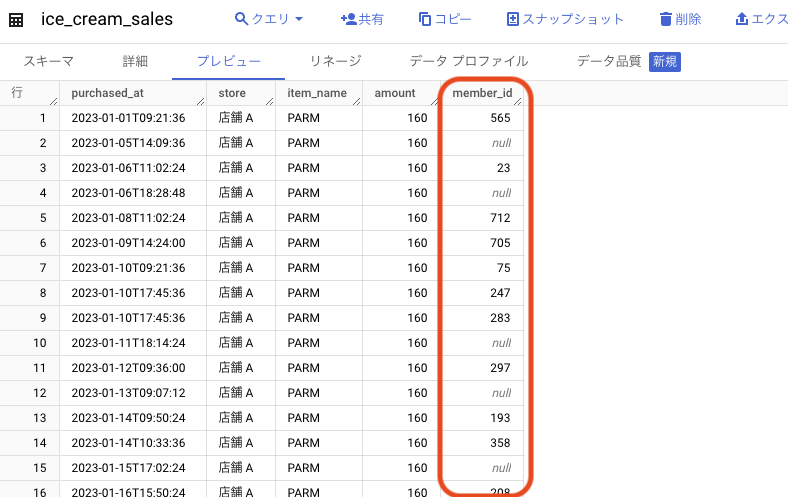Select cell 2023-01-12T09:36:00
The image size is (788, 497).
[128, 368]
